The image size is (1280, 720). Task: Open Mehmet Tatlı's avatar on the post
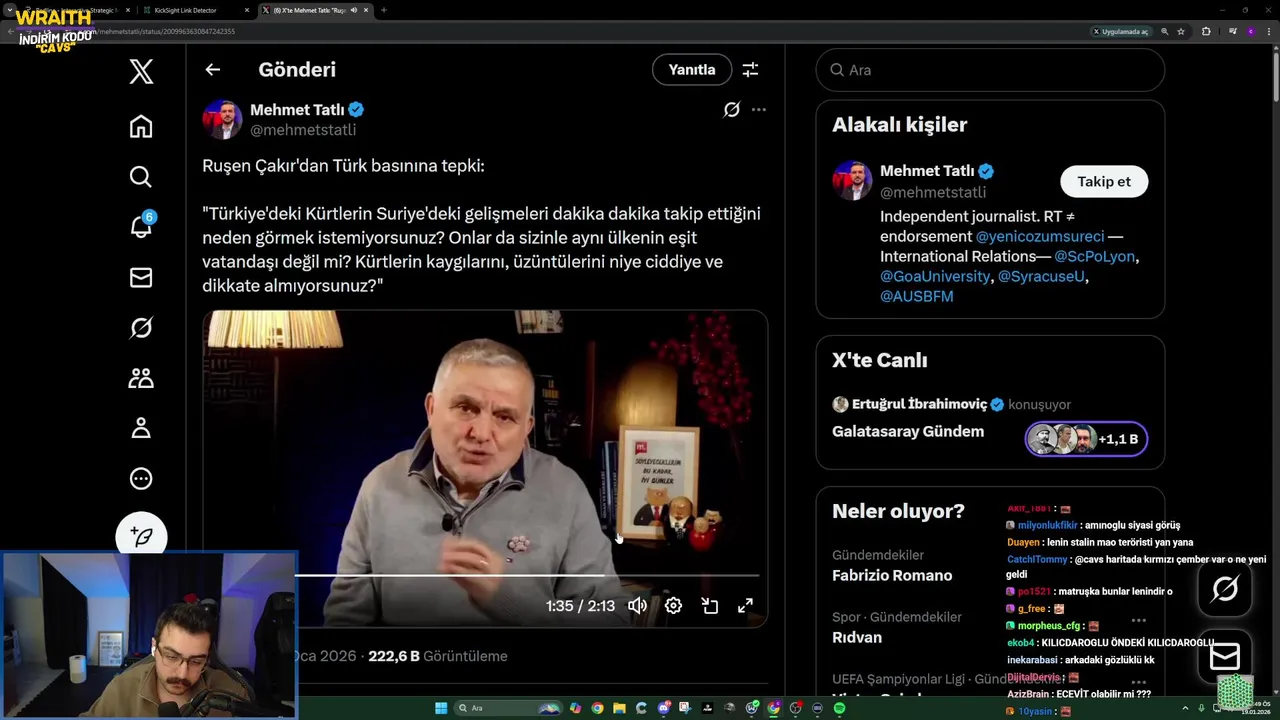pos(222,120)
